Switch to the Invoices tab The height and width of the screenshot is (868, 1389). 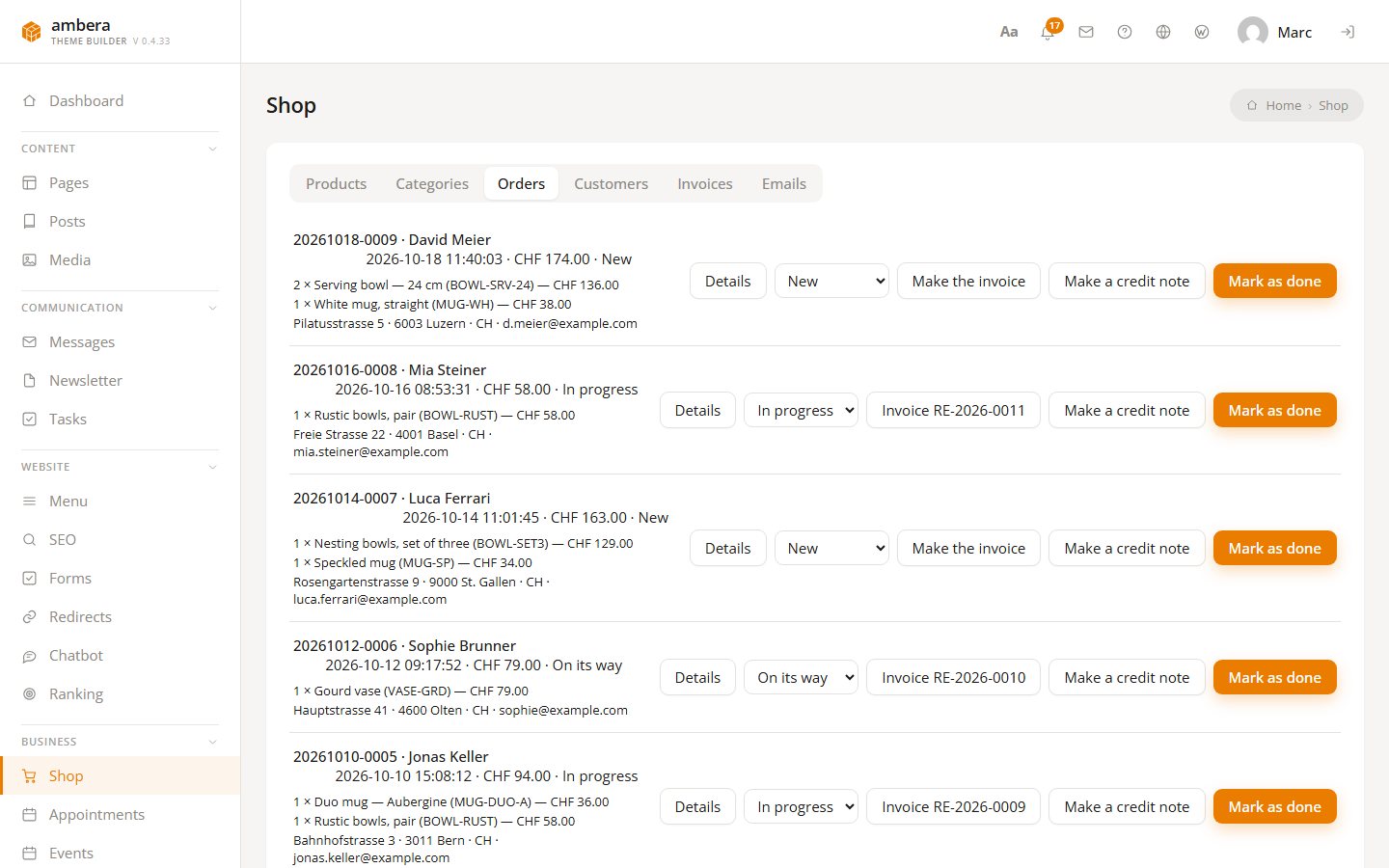[705, 183]
